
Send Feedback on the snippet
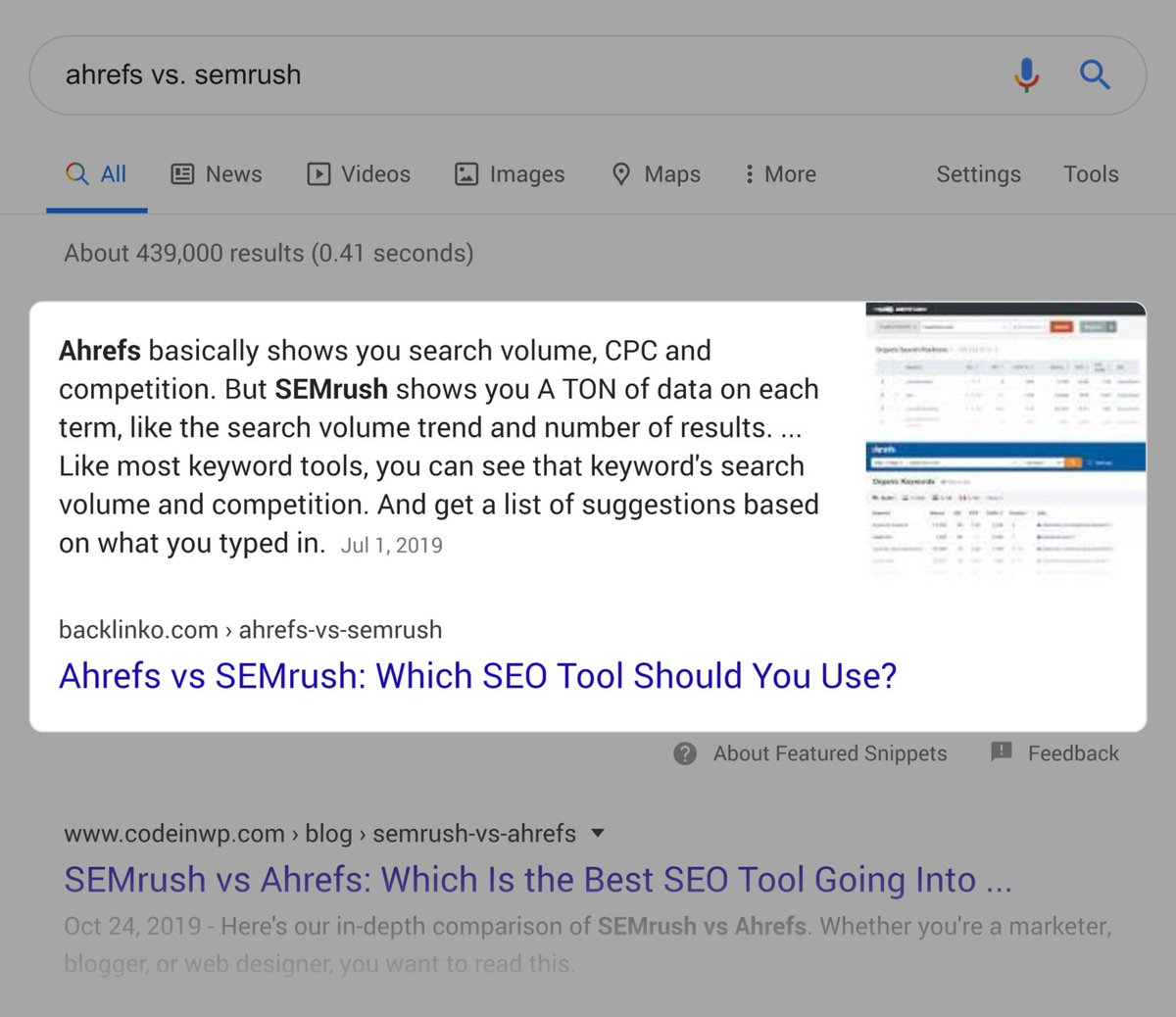click(x=1073, y=753)
